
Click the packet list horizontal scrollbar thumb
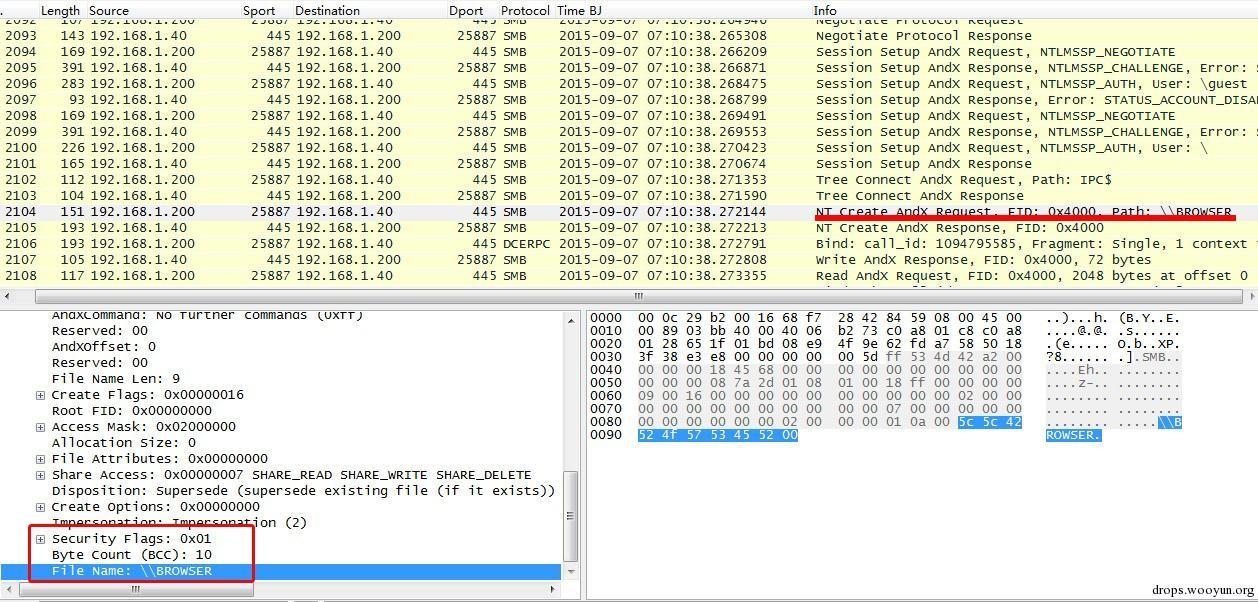tap(638, 296)
